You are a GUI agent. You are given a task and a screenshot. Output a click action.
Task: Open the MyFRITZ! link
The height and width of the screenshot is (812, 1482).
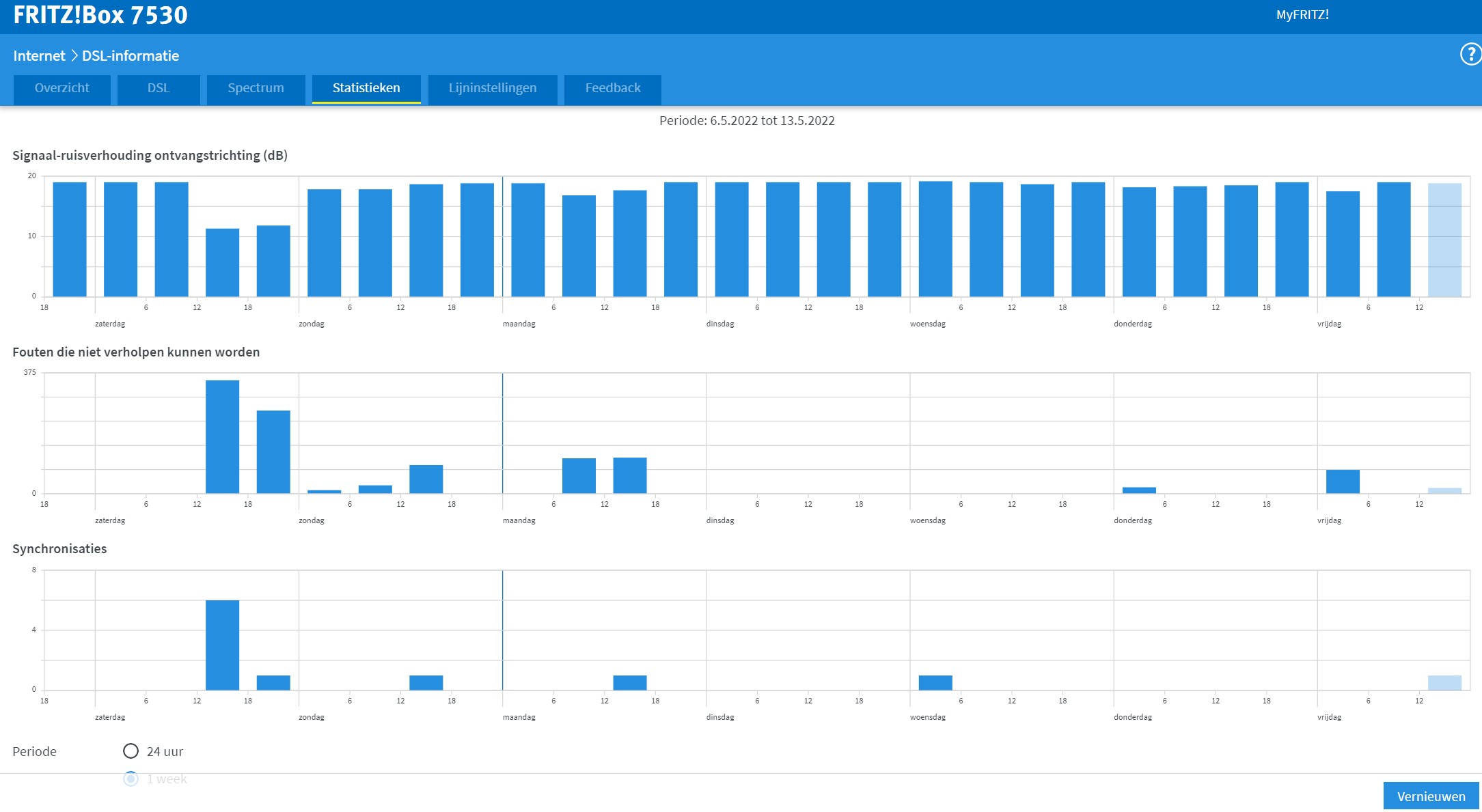coord(1302,15)
